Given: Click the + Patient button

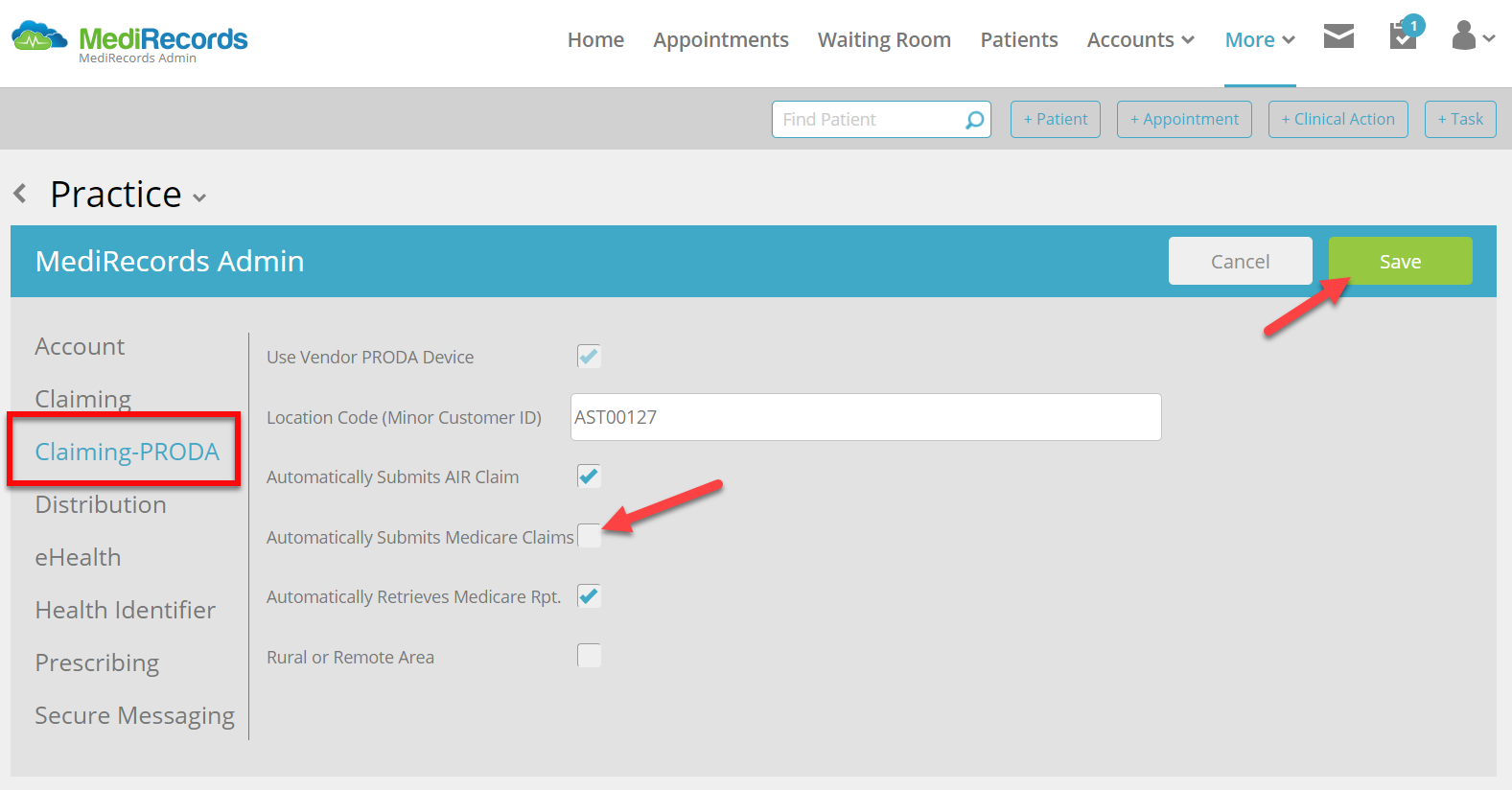Looking at the screenshot, I should point(1055,120).
